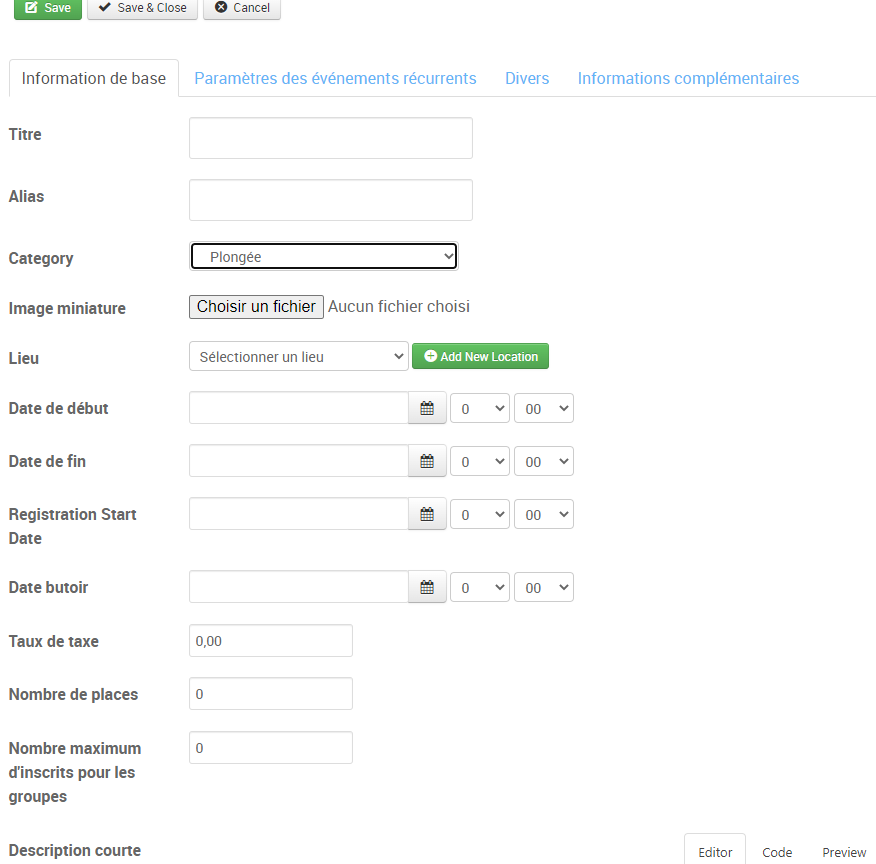Switch the description editor to Code view

click(776, 852)
